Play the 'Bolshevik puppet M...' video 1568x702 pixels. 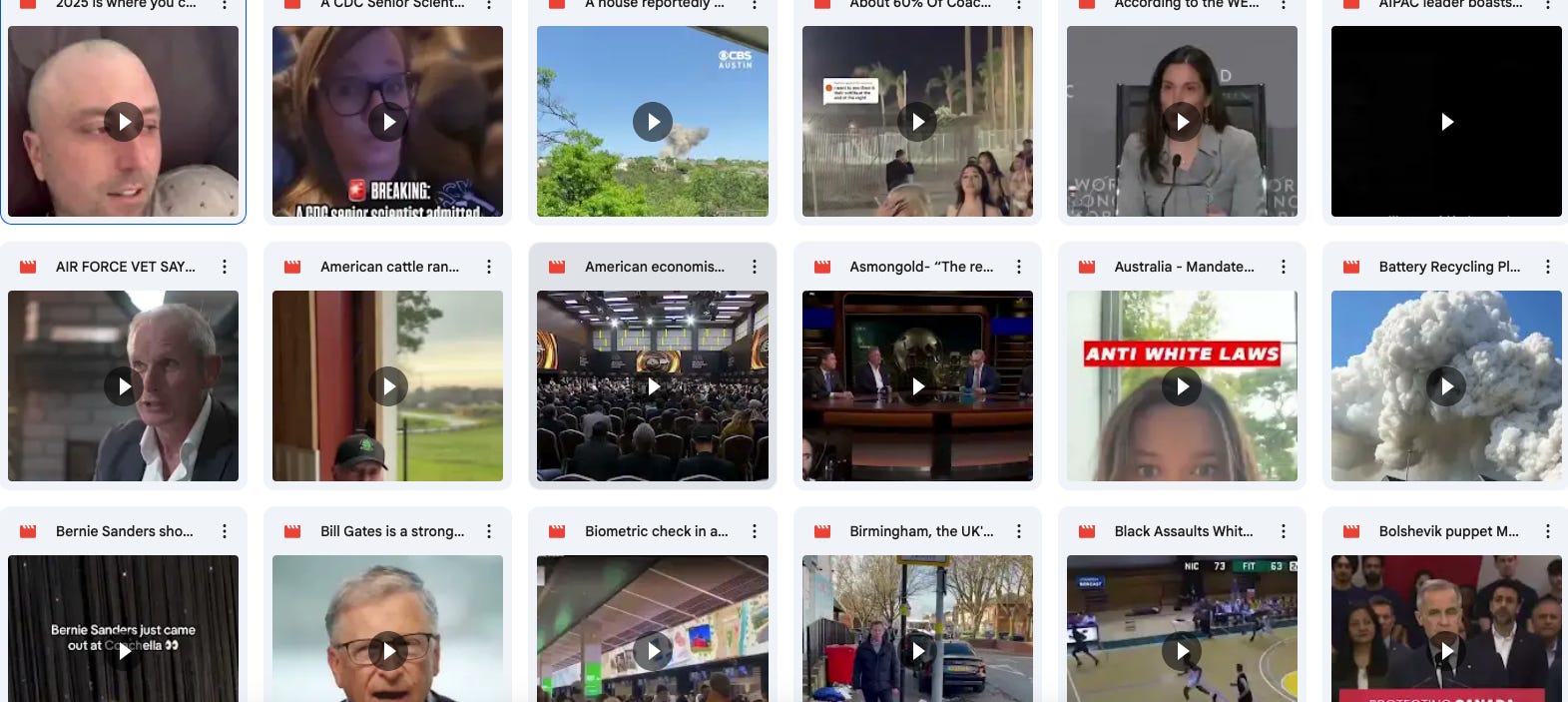click(x=1446, y=651)
